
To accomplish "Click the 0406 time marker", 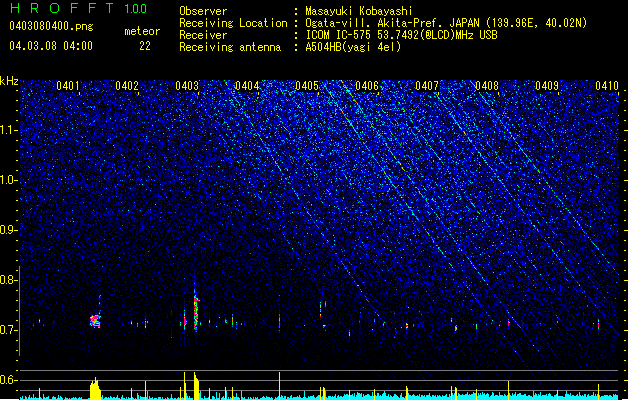I will coord(367,86).
